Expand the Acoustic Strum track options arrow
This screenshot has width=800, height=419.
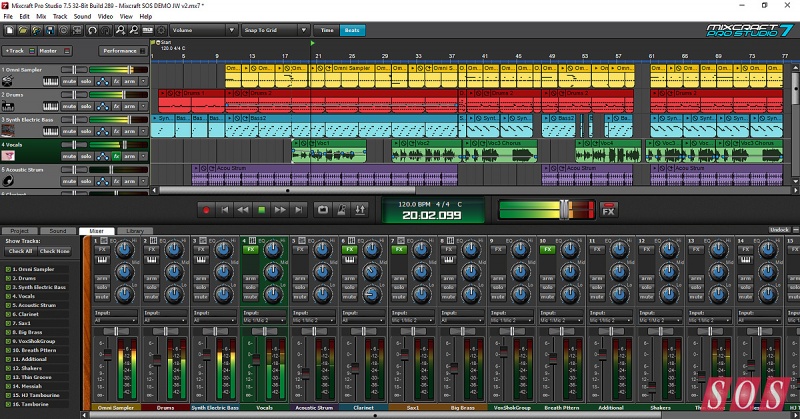coord(143,181)
